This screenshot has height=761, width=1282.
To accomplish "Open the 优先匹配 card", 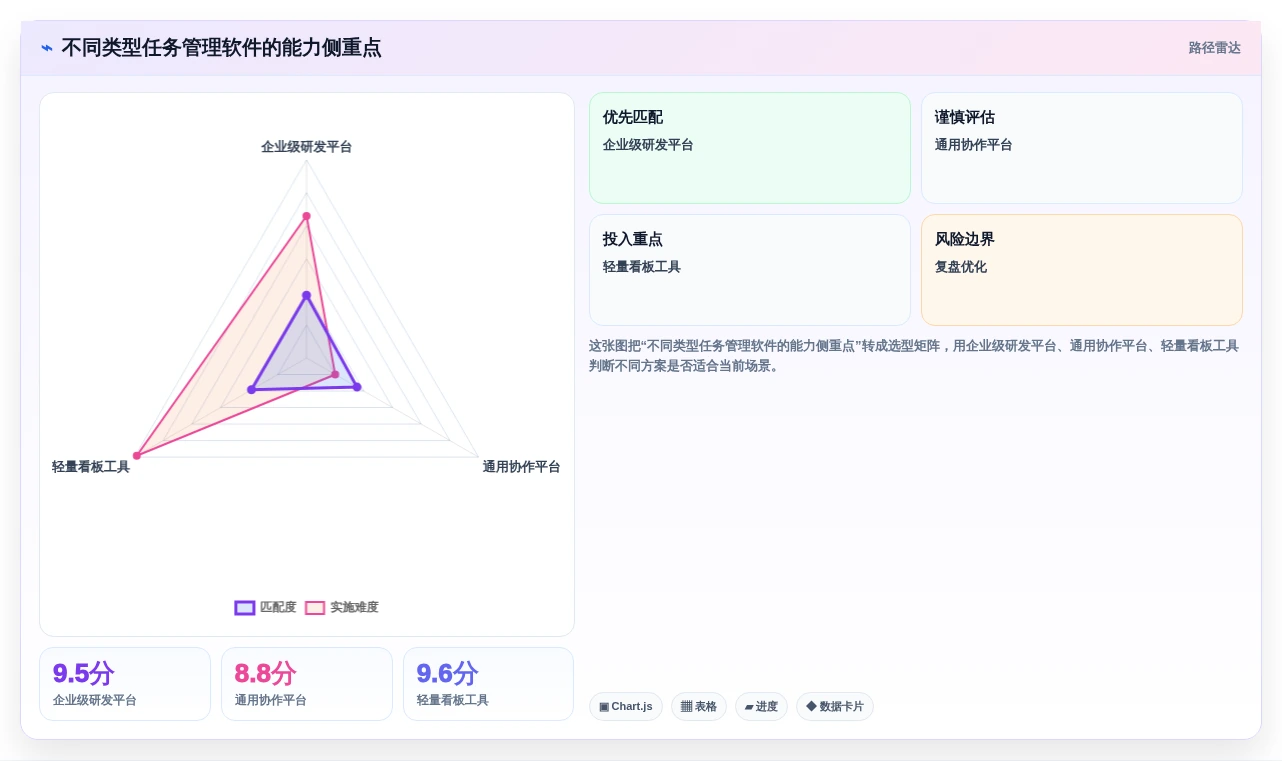I will tap(750, 148).
